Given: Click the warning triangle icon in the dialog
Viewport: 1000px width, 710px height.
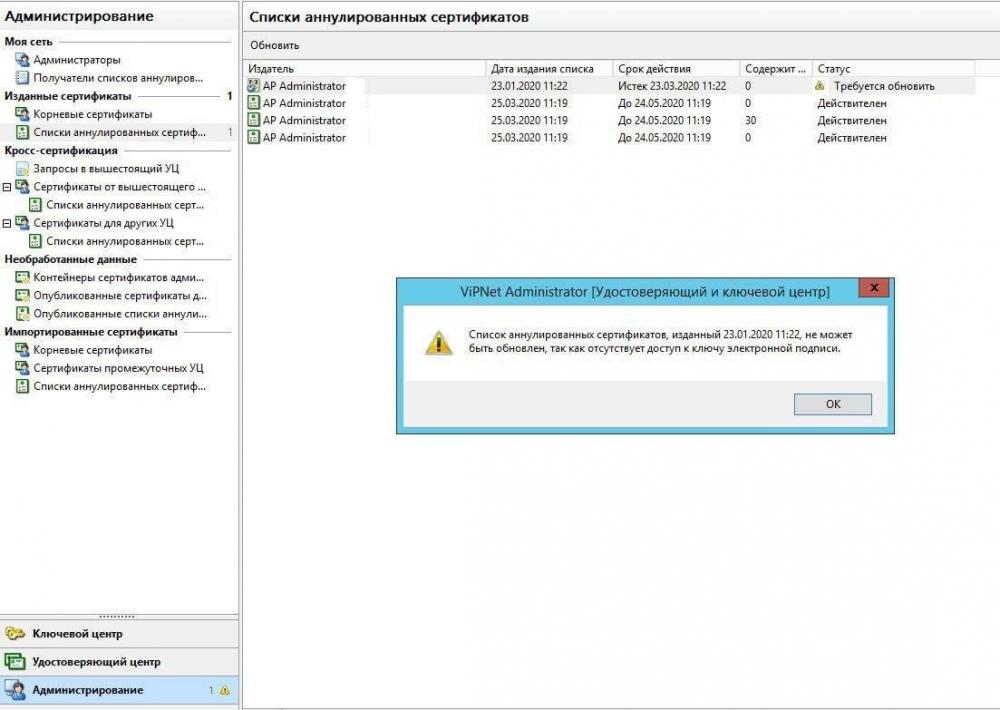Looking at the screenshot, I should (x=439, y=343).
